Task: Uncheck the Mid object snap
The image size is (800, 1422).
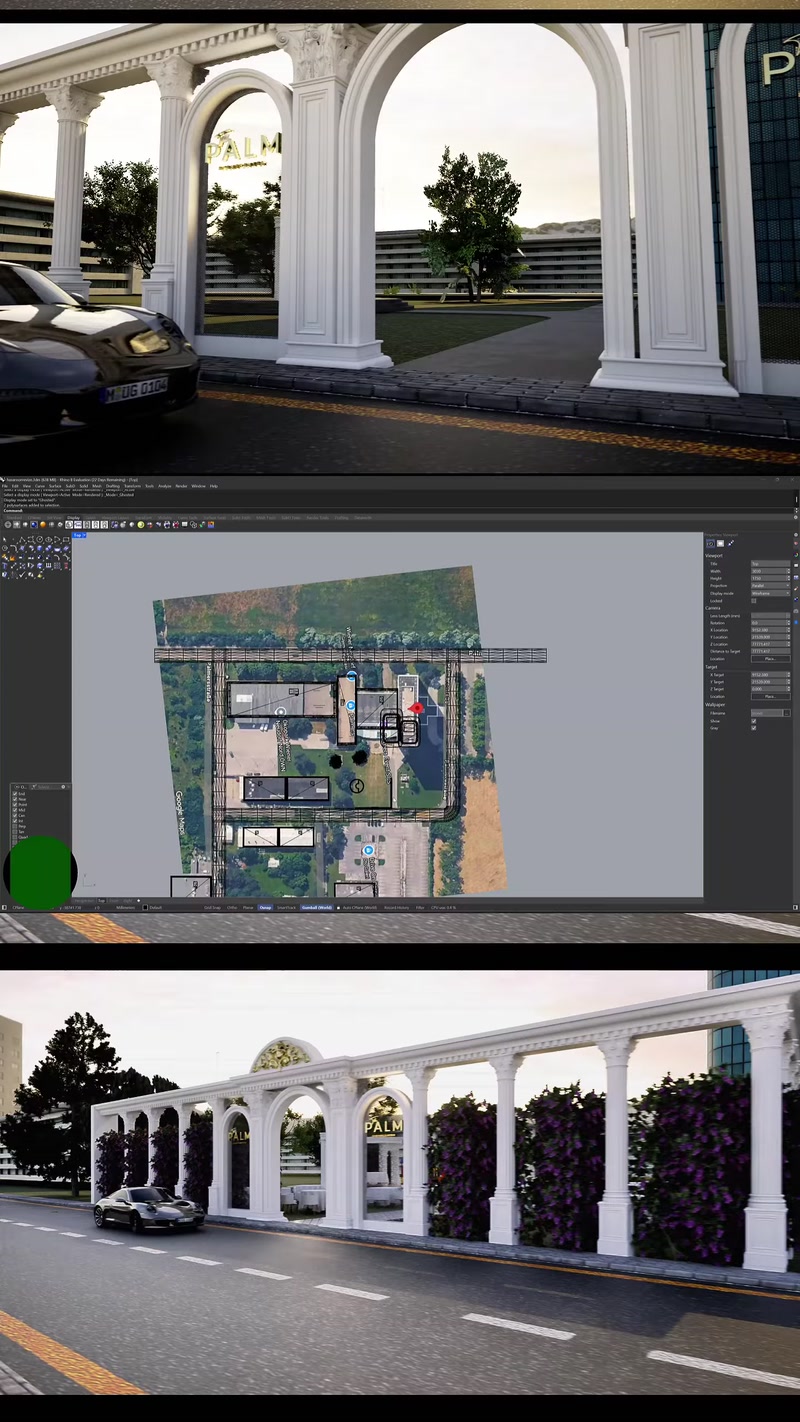Action: [x=15, y=810]
